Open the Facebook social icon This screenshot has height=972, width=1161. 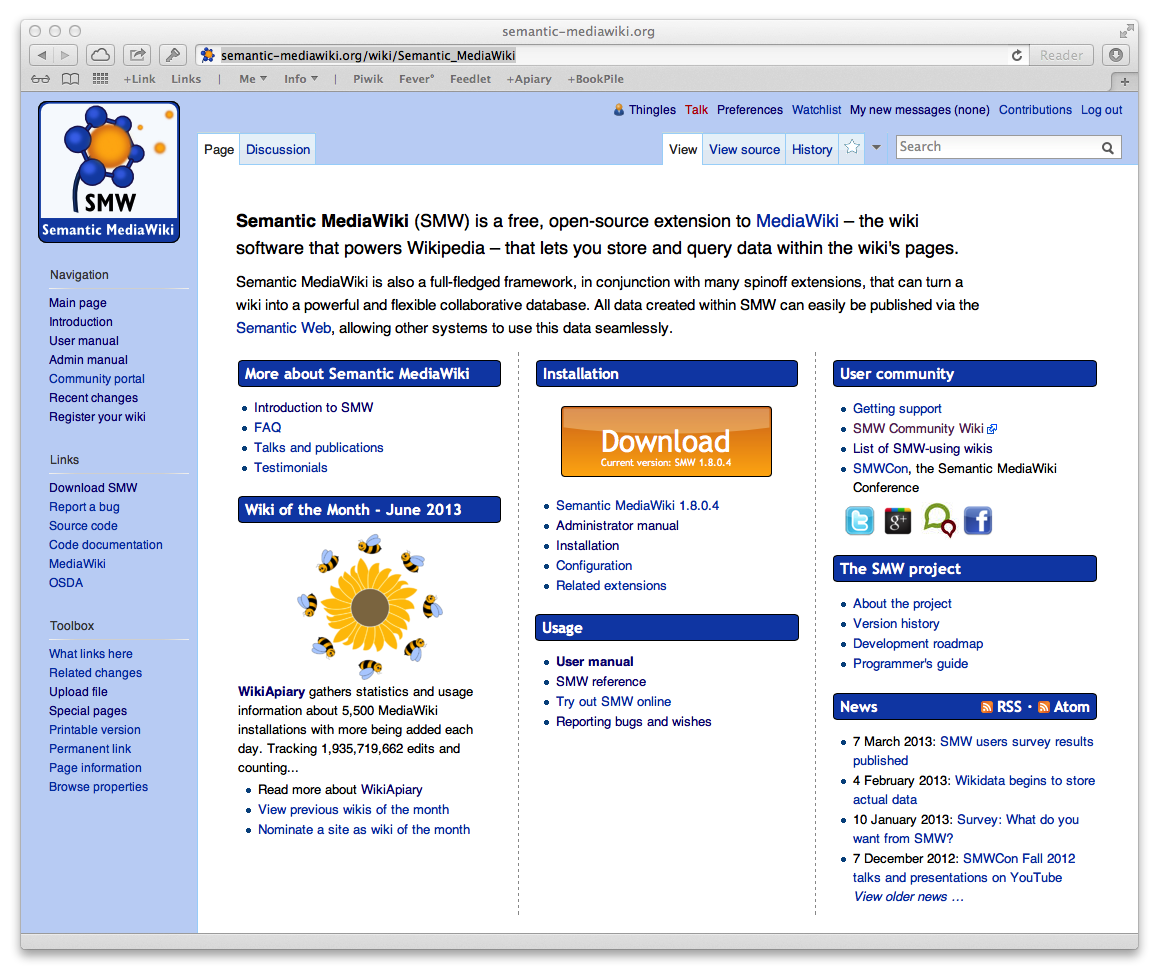[x=977, y=520]
